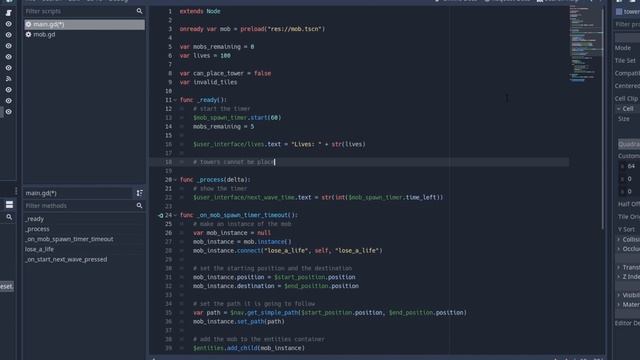Click line number 1 in the gutter

(170, 11)
